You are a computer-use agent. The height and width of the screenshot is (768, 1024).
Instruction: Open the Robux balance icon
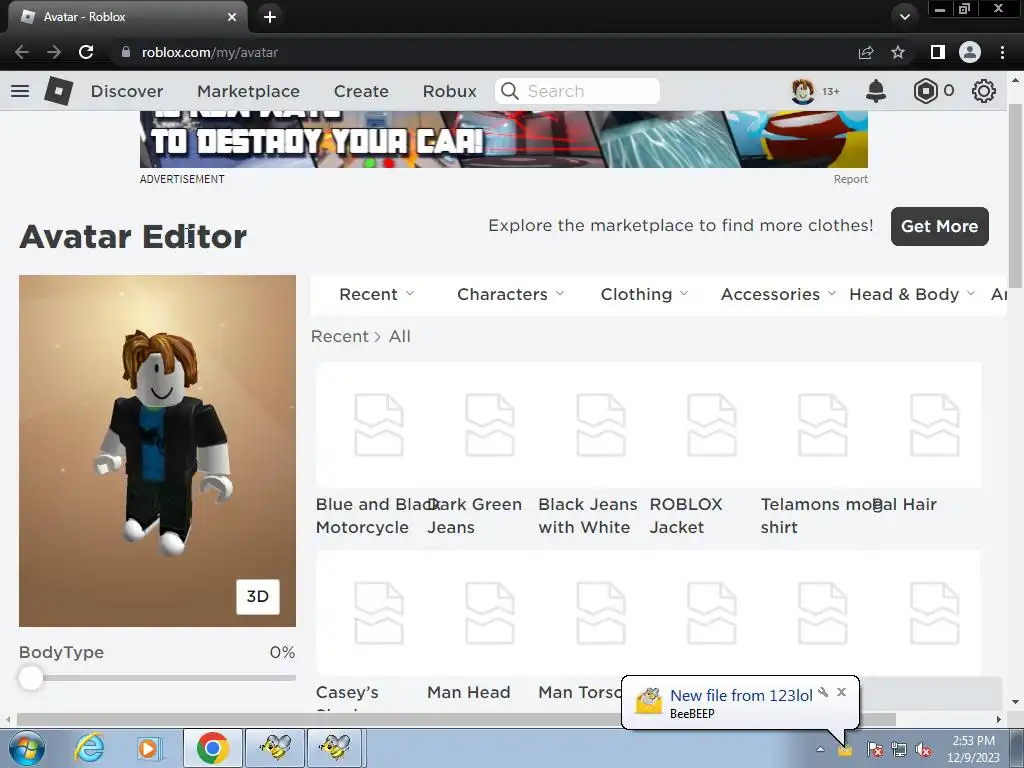coord(925,91)
